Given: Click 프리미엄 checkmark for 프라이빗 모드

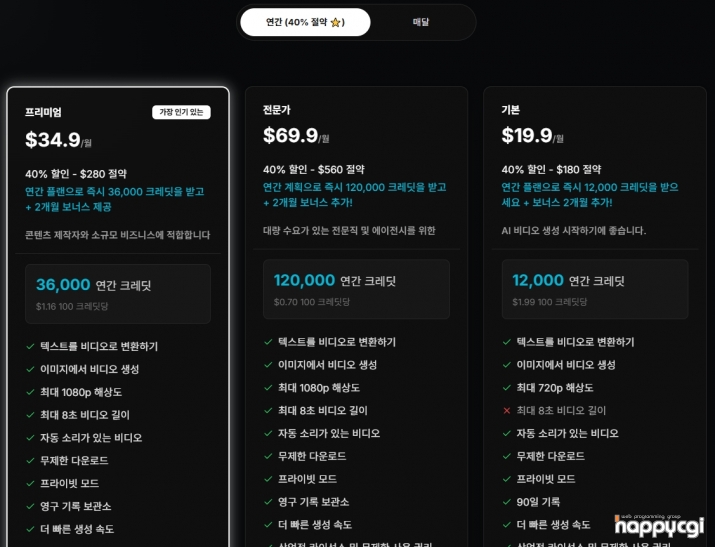Looking at the screenshot, I should click(x=30, y=483).
